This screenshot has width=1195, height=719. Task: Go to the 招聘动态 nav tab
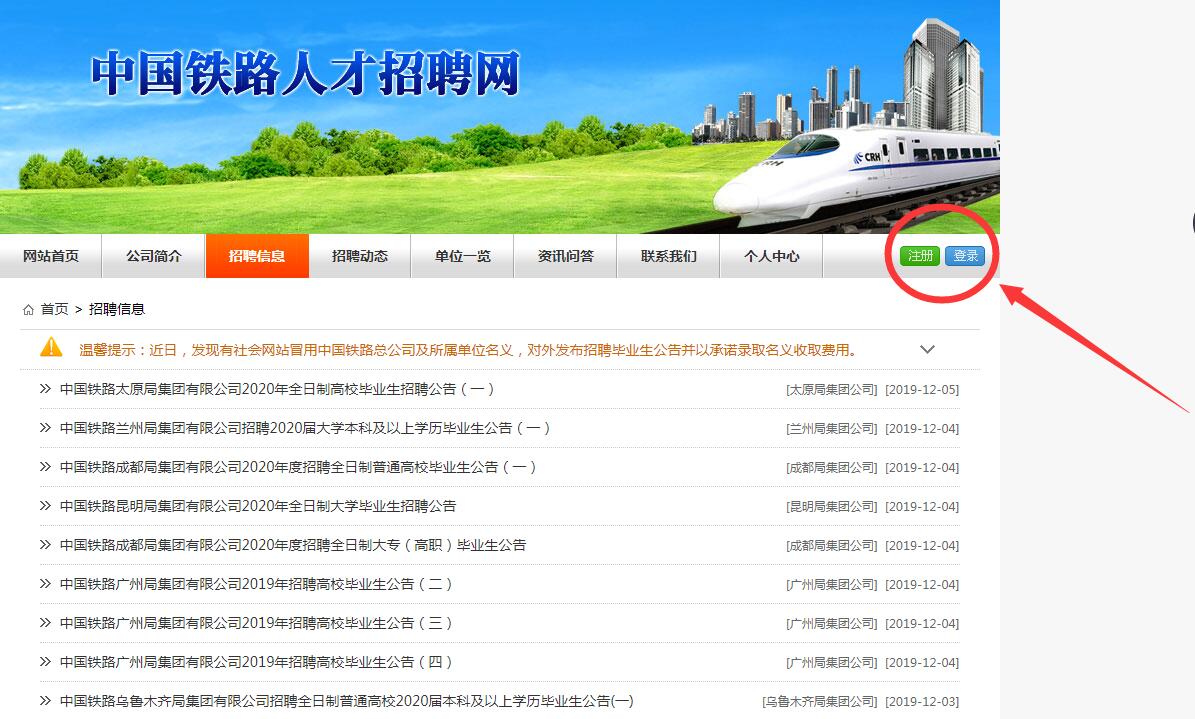pyautogui.click(x=360, y=256)
